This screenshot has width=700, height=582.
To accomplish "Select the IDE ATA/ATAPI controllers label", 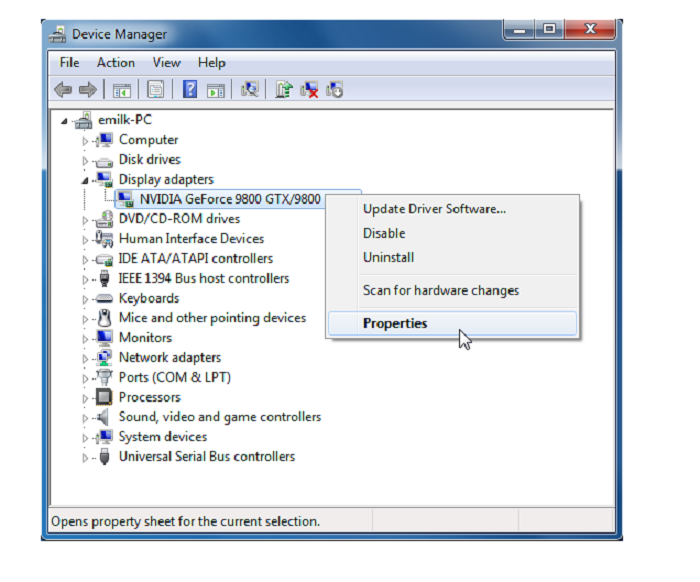I will click(196, 258).
